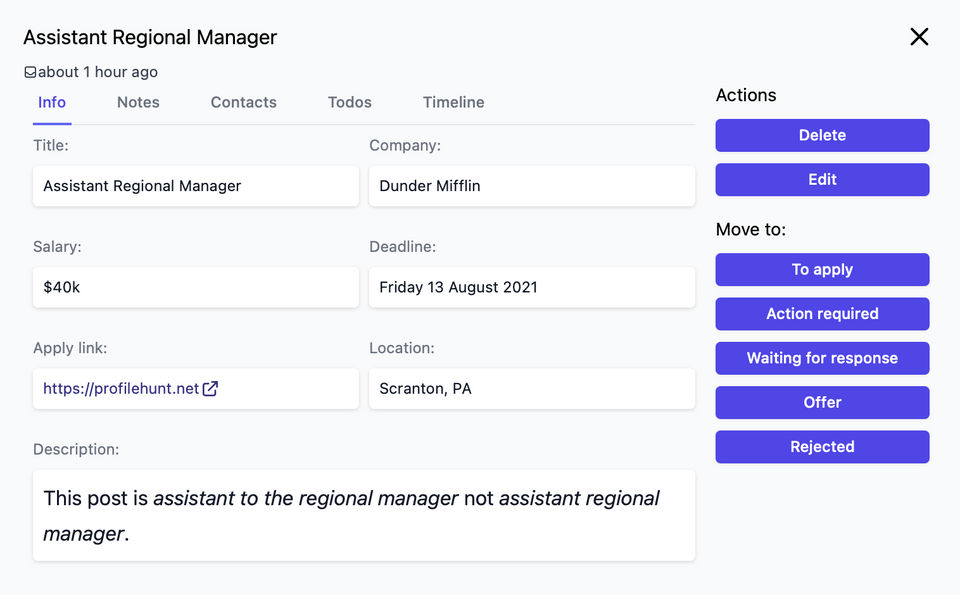Select the Company field 'Dunder Mifflin'
960x595 pixels.
coord(532,185)
